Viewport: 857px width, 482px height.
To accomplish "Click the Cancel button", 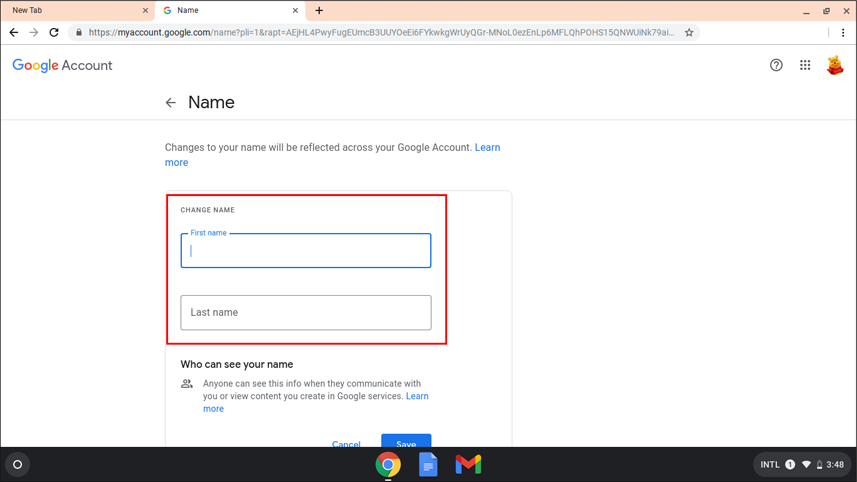I will (346, 443).
